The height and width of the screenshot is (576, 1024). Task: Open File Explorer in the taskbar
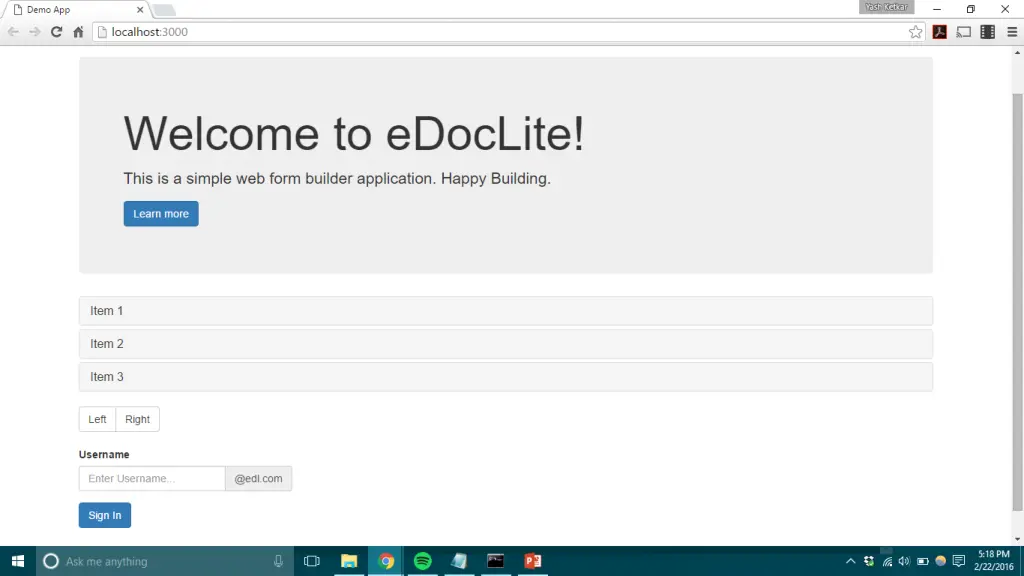[x=349, y=561]
